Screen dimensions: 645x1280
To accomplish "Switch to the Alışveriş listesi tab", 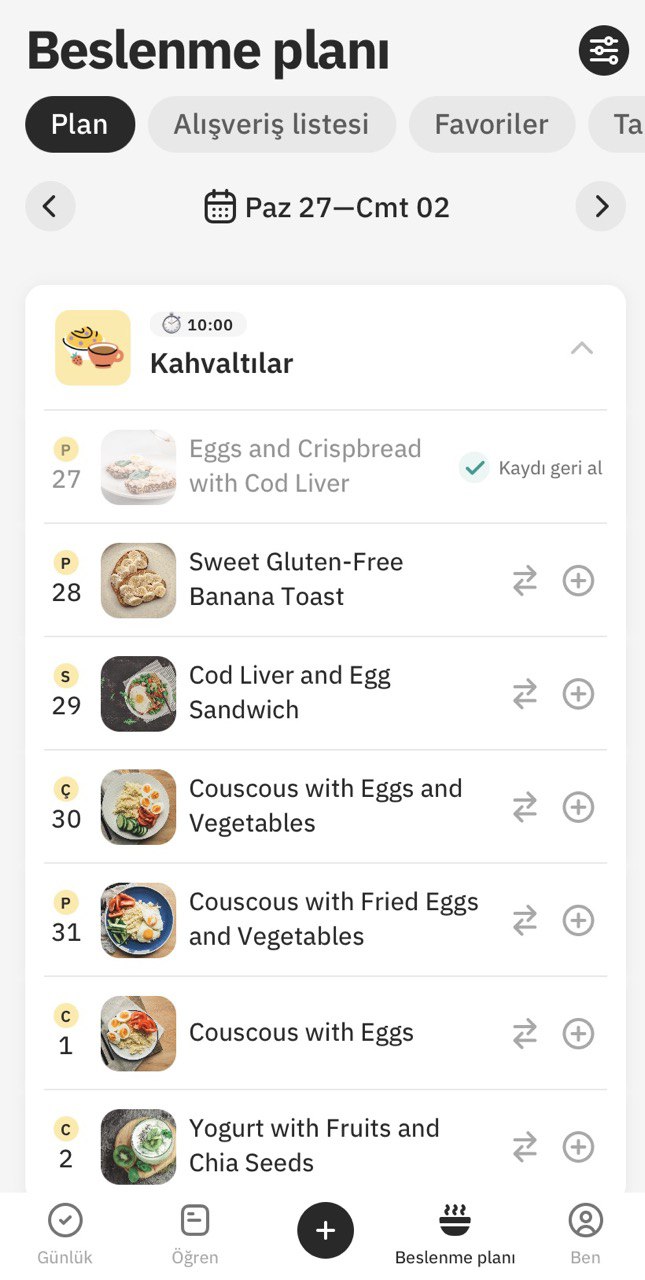I will pos(272,124).
